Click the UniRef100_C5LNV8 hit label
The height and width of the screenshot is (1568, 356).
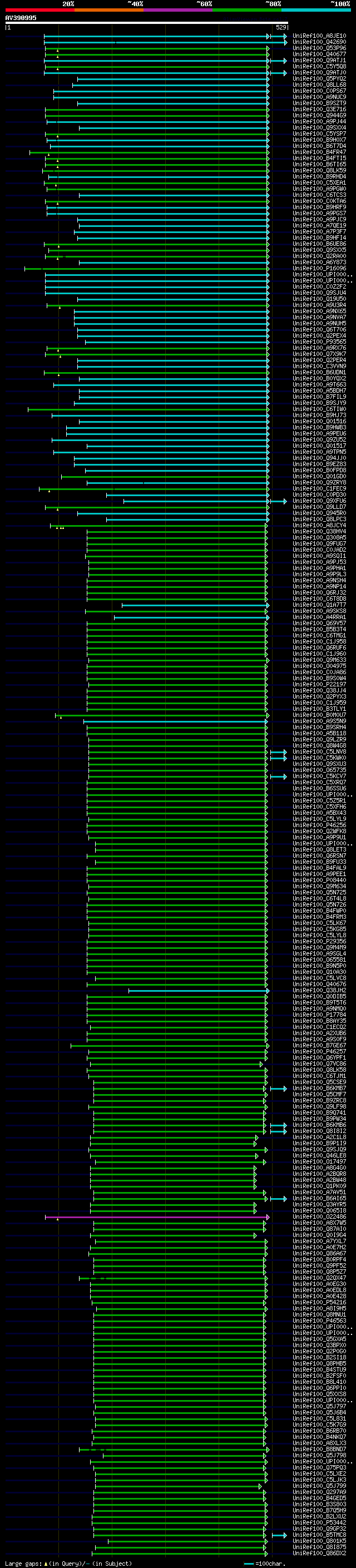[319, 752]
